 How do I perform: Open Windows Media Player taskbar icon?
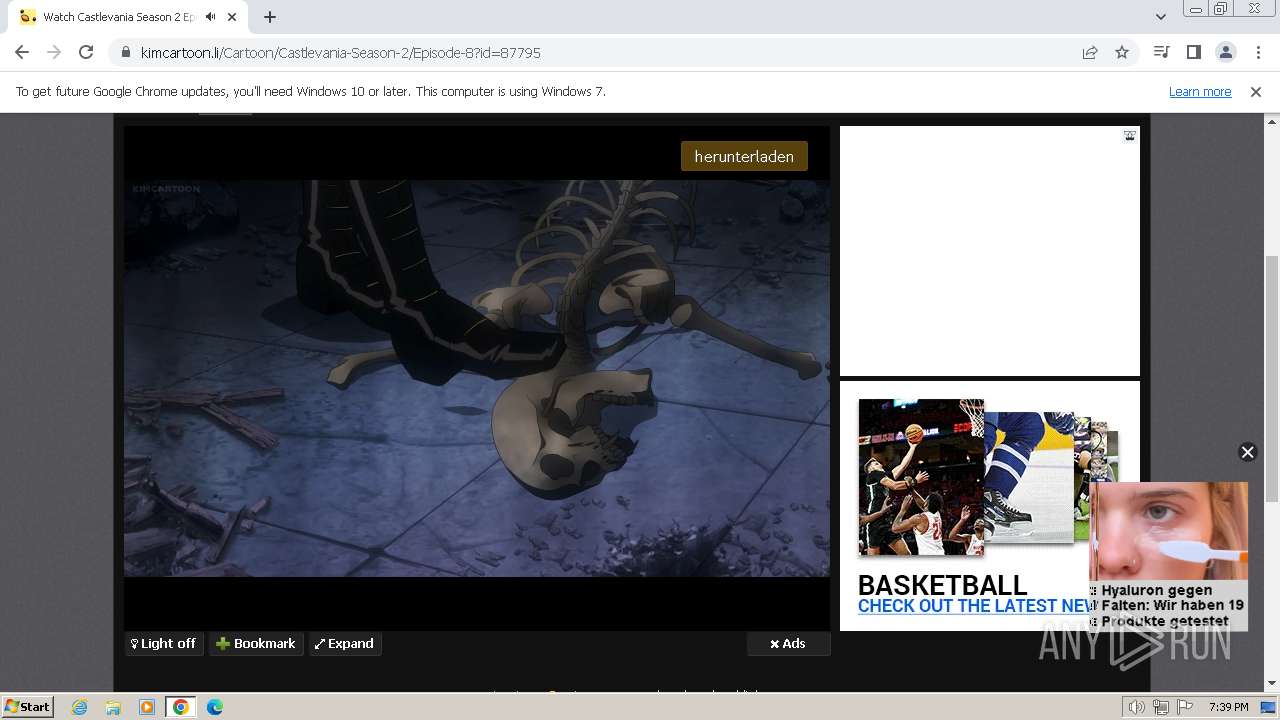pos(147,707)
